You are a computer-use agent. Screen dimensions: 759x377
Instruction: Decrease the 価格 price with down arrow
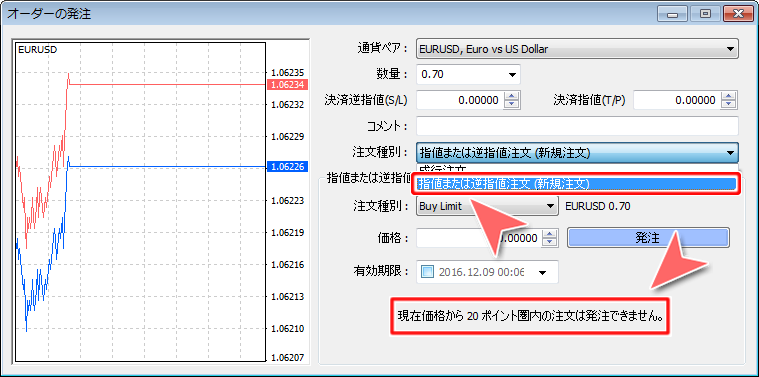click(x=549, y=242)
